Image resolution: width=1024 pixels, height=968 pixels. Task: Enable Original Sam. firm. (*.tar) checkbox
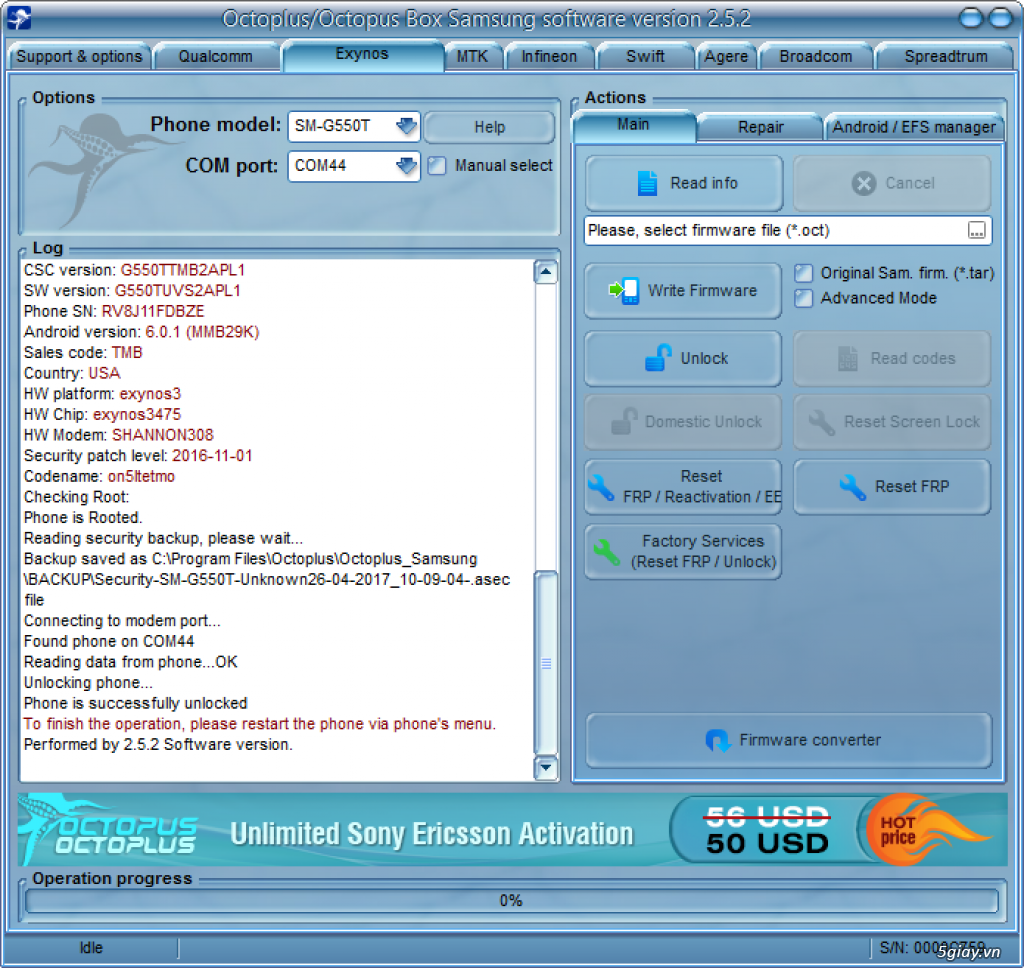click(x=804, y=273)
